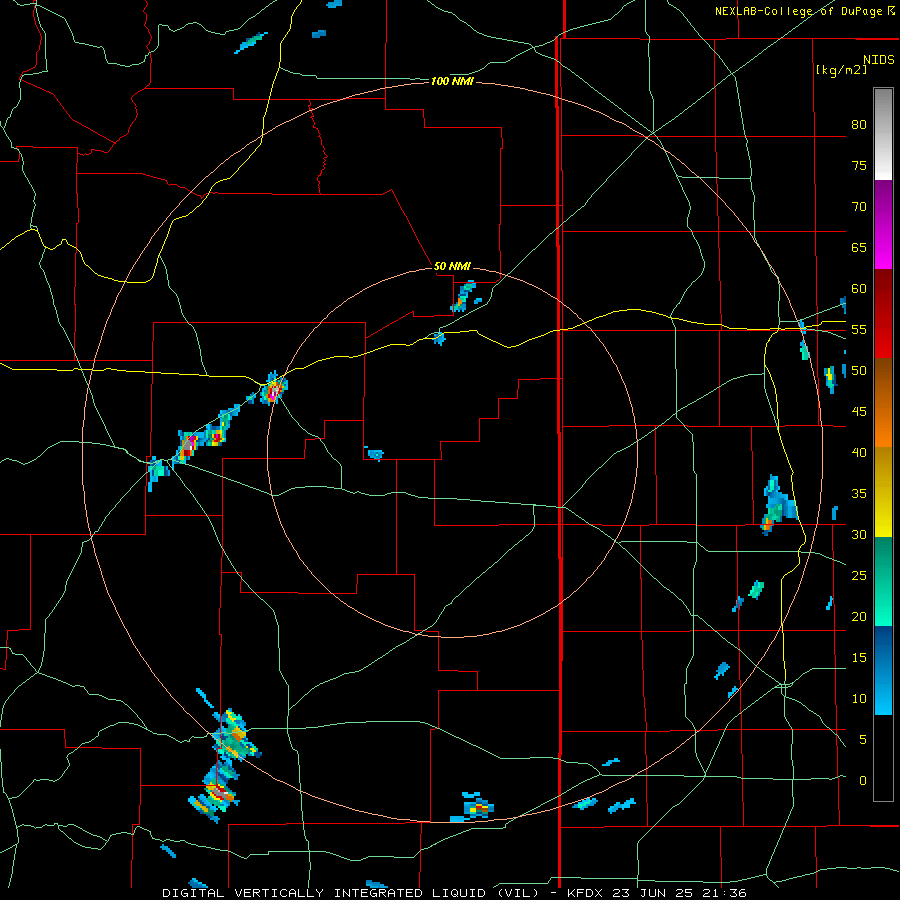Select the 25 tick on the color bar
The width and height of the screenshot is (900, 900).
coord(859,576)
